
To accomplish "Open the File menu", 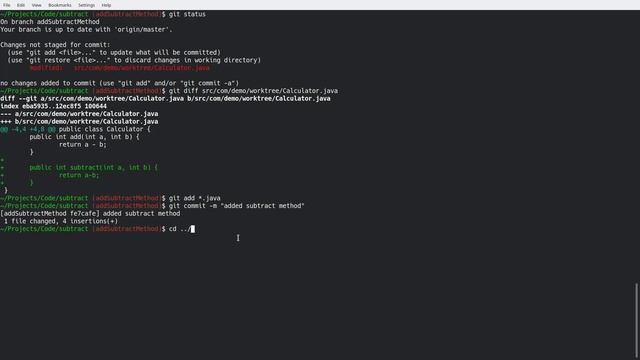I will (x=7, y=5).
